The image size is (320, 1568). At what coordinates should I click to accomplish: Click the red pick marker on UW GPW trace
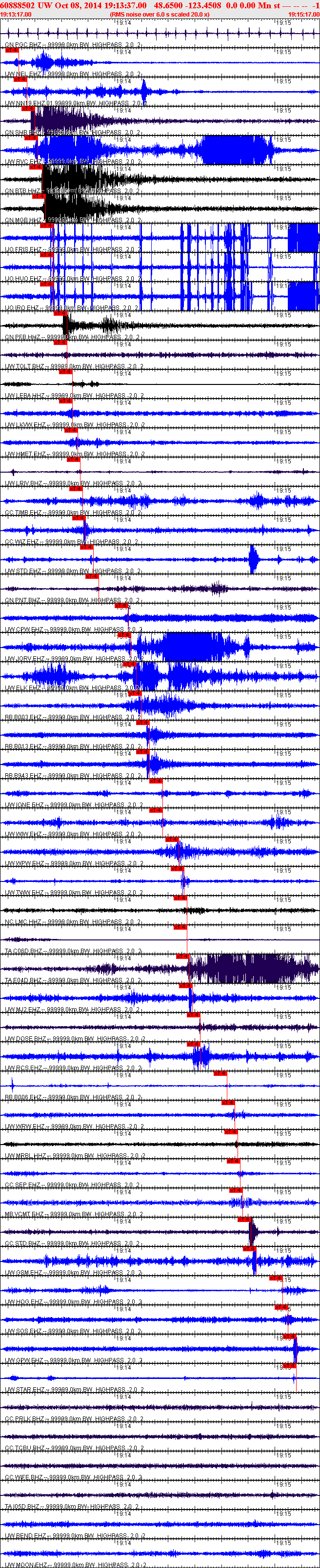coord(290,1365)
